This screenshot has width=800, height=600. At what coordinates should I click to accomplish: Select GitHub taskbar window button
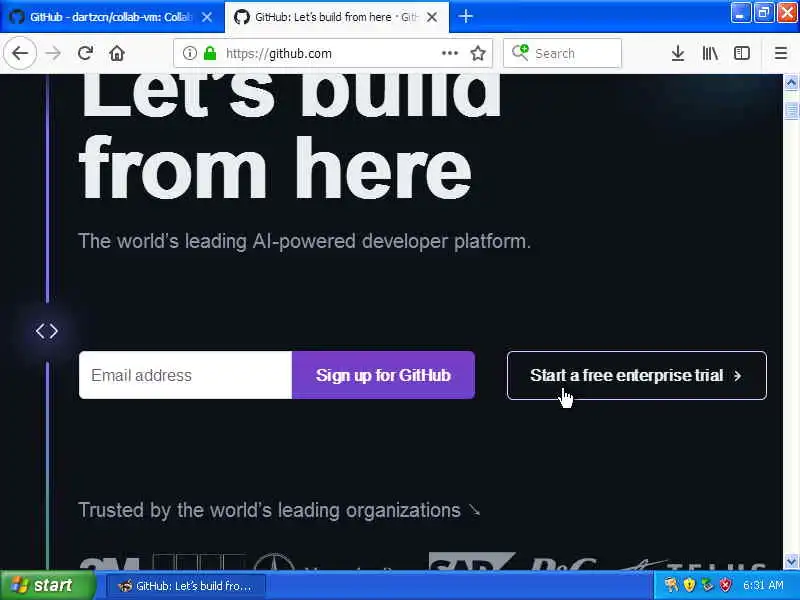(x=186, y=586)
